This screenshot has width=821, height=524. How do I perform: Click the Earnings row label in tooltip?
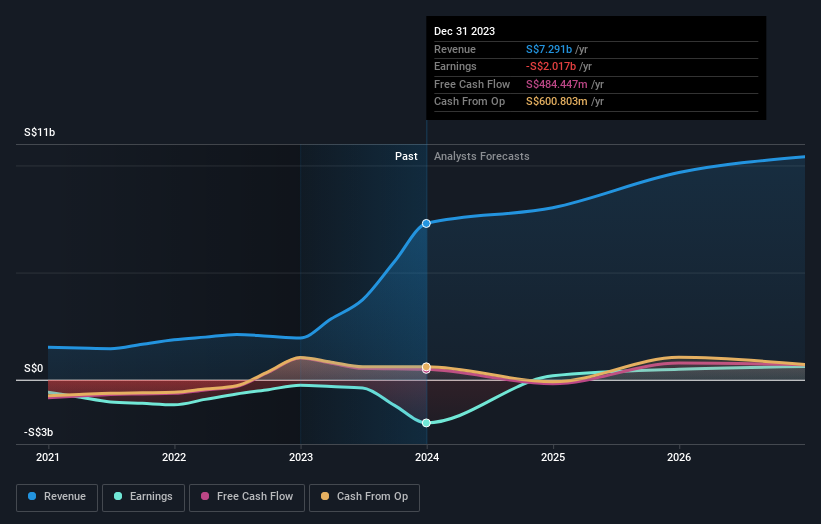click(455, 66)
